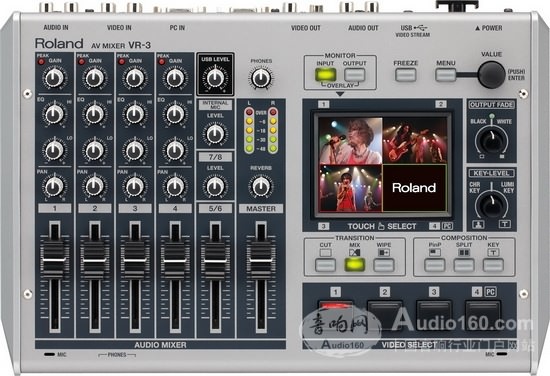Select video source button 3
Viewport: 550px width, 376px height.
click(x=434, y=315)
